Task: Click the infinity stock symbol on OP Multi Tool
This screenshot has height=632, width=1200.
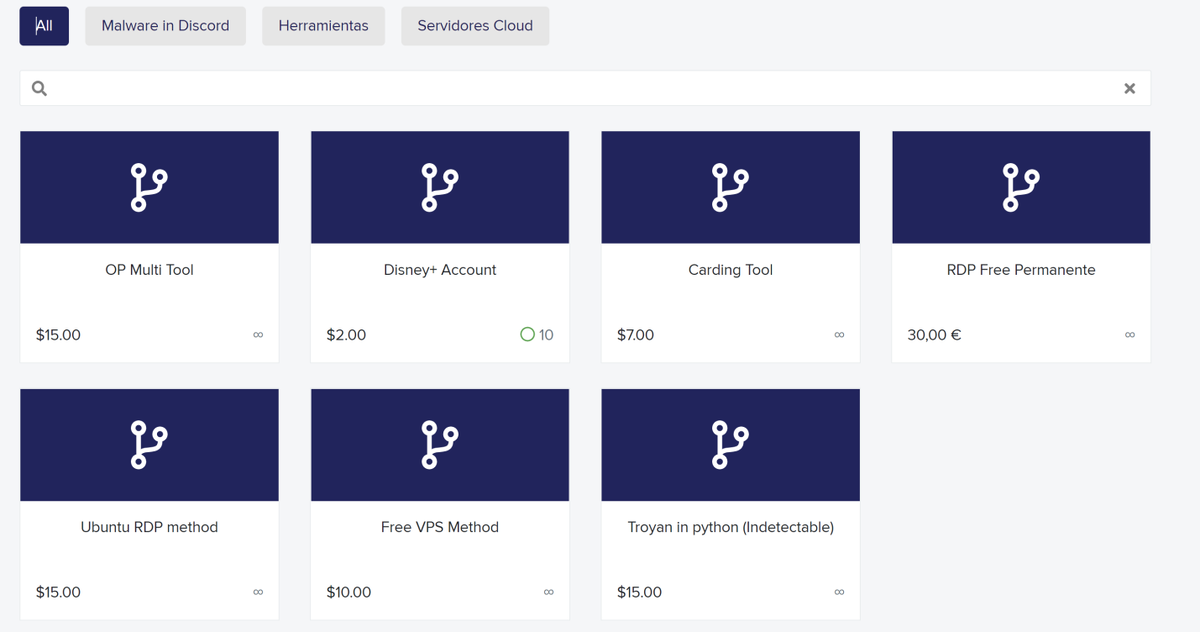Action: click(x=258, y=335)
